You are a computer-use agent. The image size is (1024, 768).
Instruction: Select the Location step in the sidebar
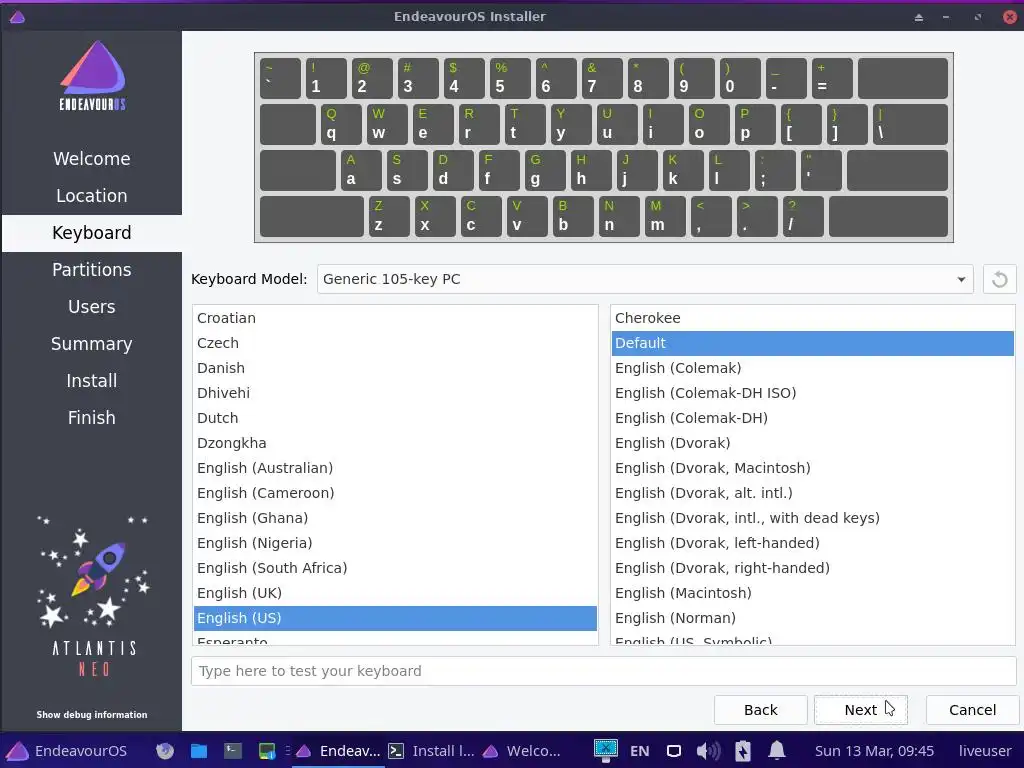[91, 196]
